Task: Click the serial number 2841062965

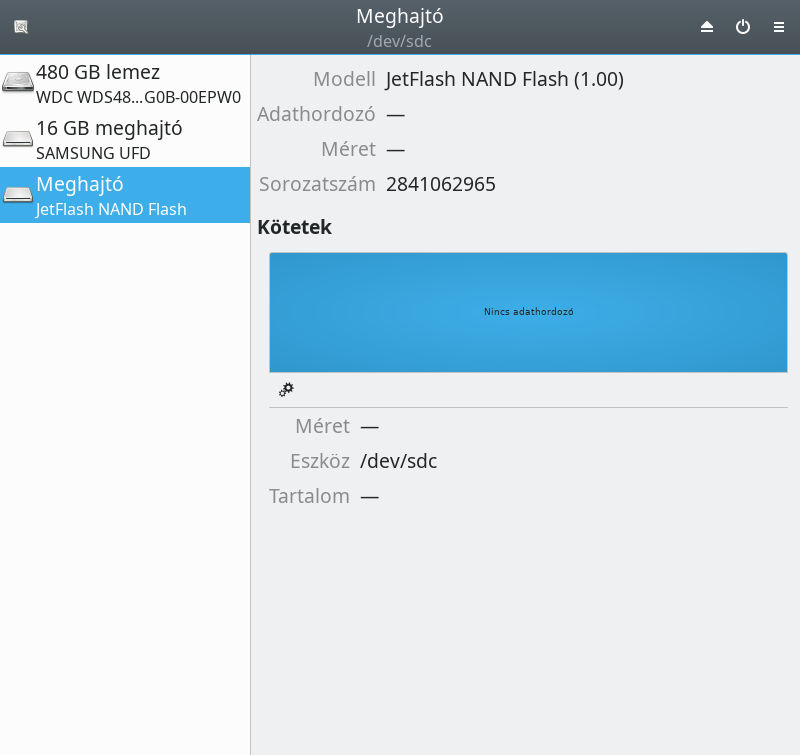Action: pyautogui.click(x=441, y=184)
